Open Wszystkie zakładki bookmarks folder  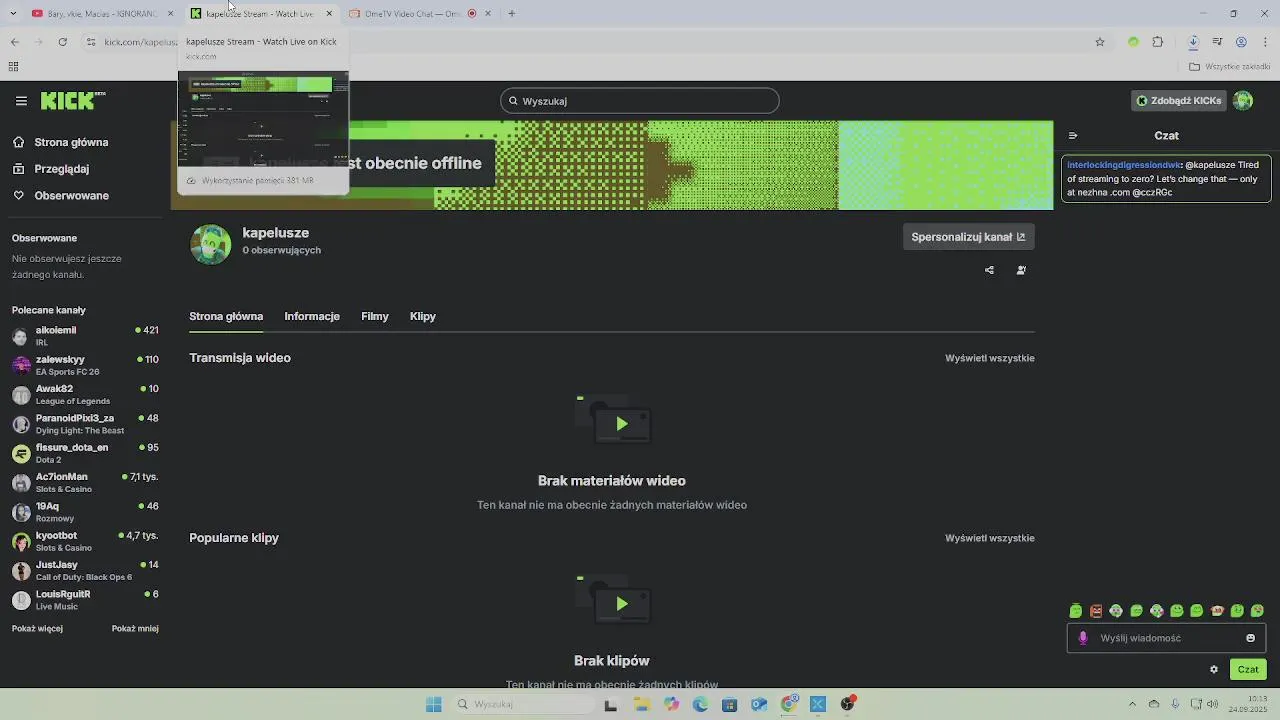tap(1230, 67)
